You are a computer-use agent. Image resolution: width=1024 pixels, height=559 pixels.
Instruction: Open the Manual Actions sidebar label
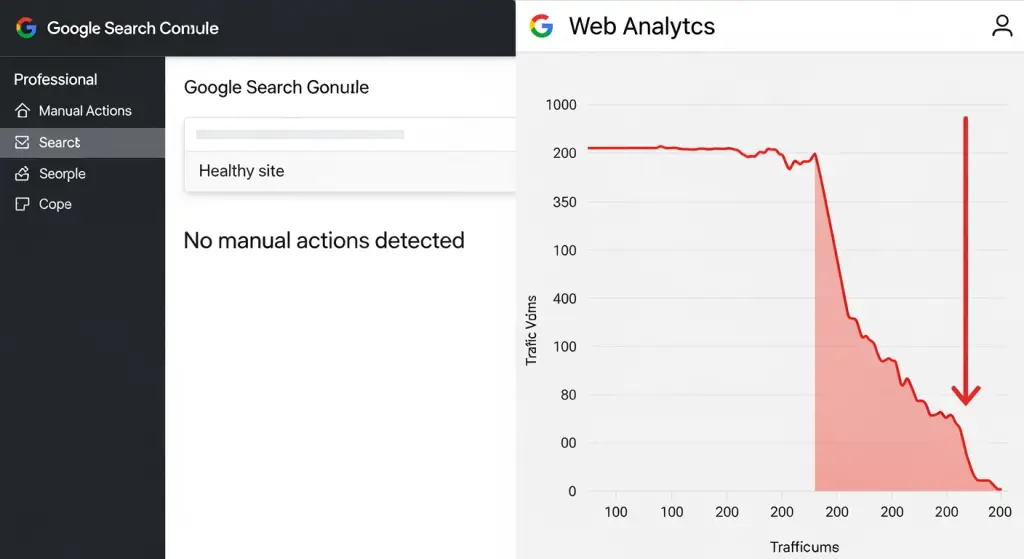tap(85, 111)
